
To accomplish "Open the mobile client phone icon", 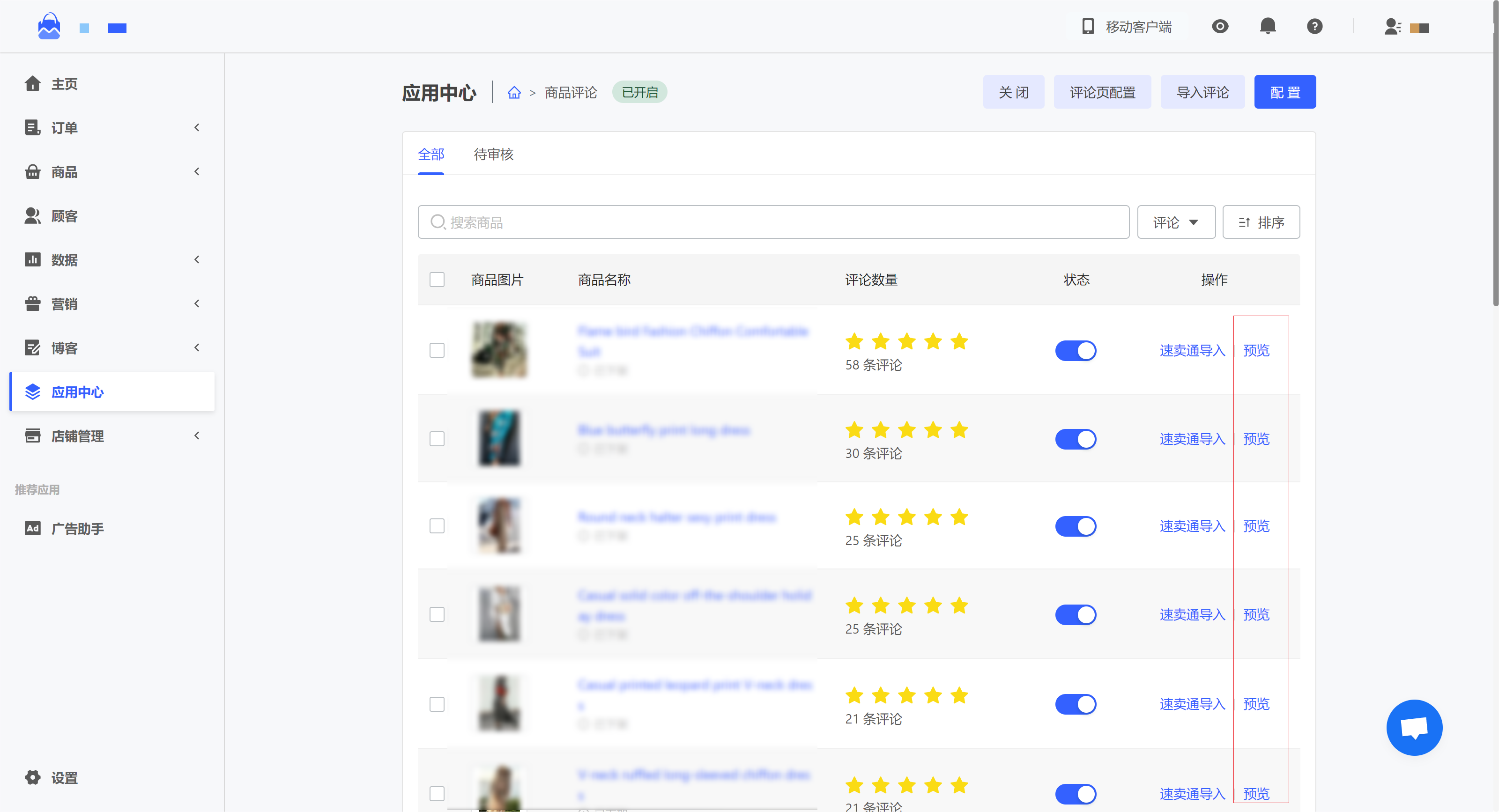I will [x=1088, y=26].
